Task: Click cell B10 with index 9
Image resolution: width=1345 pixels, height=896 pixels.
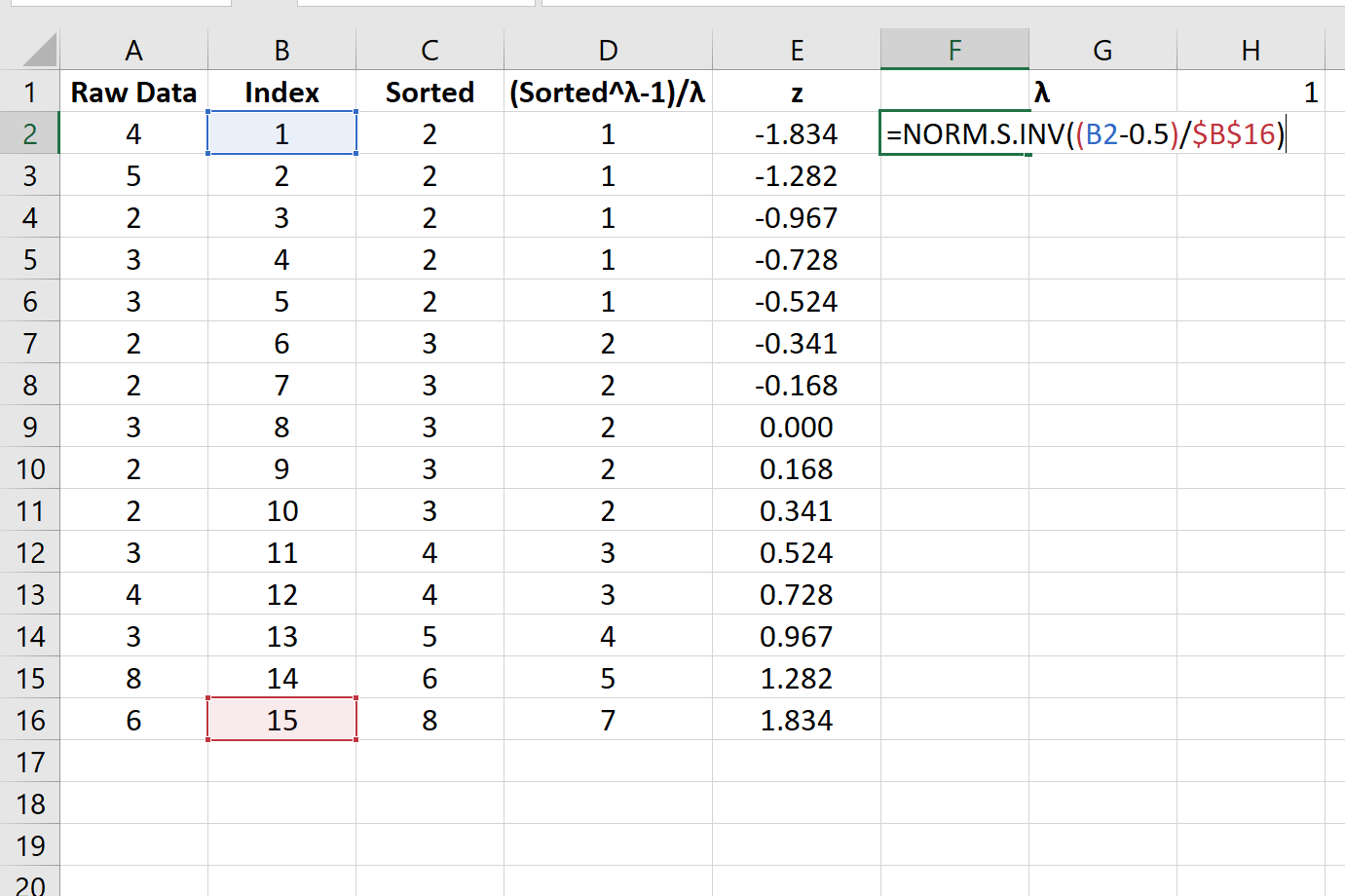Action: pos(281,468)
